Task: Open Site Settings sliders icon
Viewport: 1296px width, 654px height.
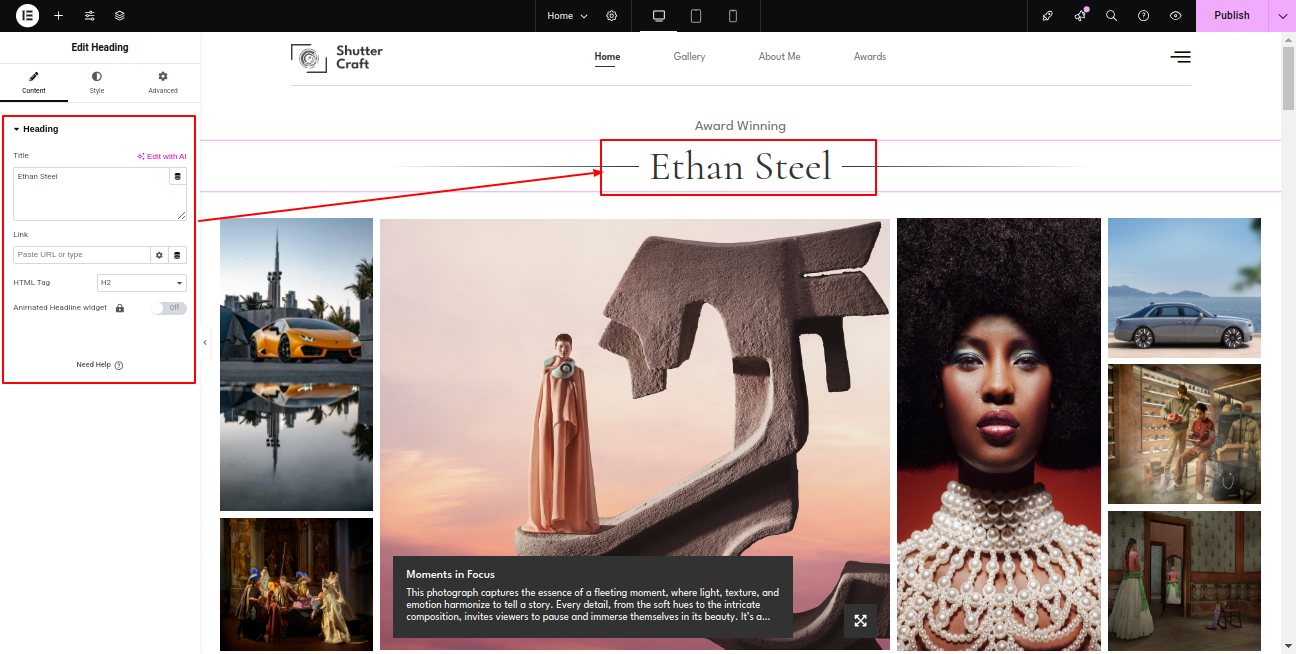Action: point(90,16)
